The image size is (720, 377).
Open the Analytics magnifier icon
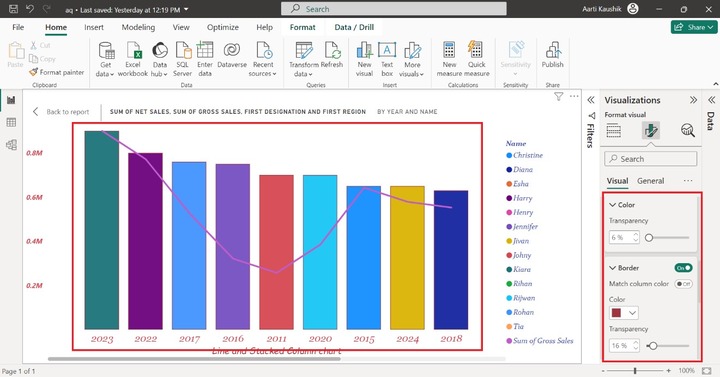(687, 131)
